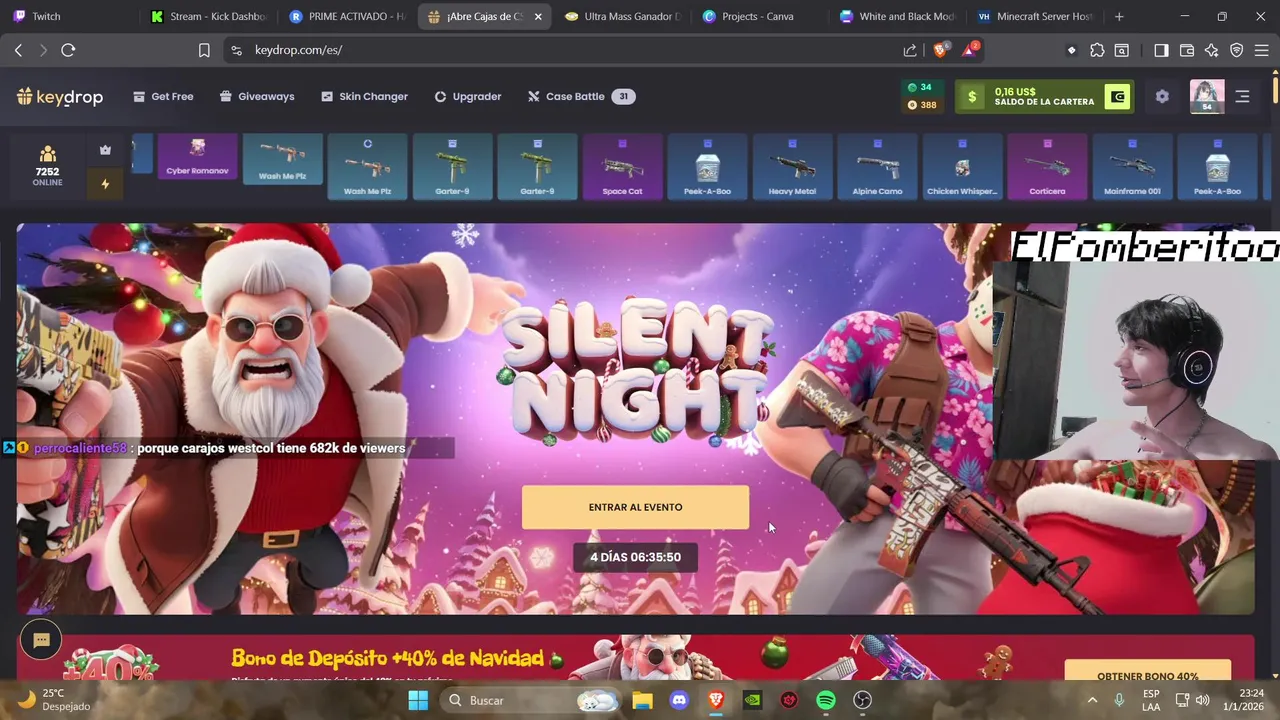This screenshot has width=1280, height=720.
Task: Open the Brave Wallet toolbar icon
Action: click(x=1187, y=50)
